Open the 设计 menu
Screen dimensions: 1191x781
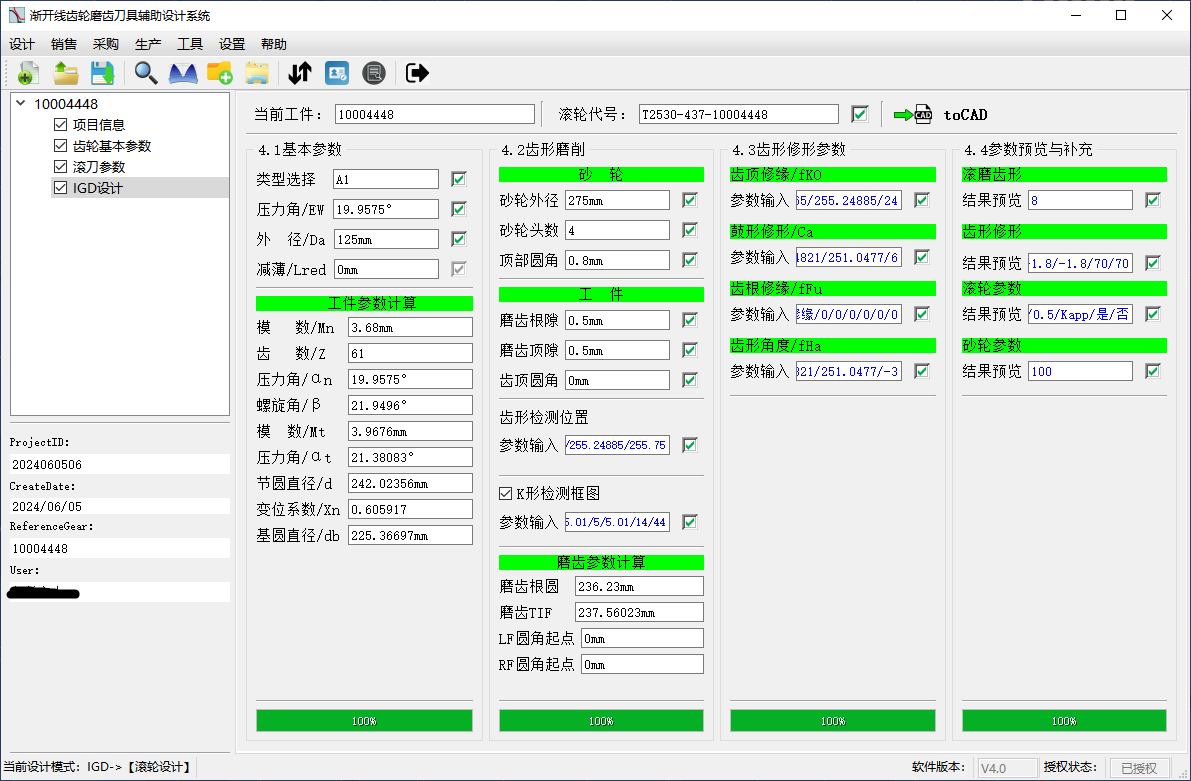(22, 44)
